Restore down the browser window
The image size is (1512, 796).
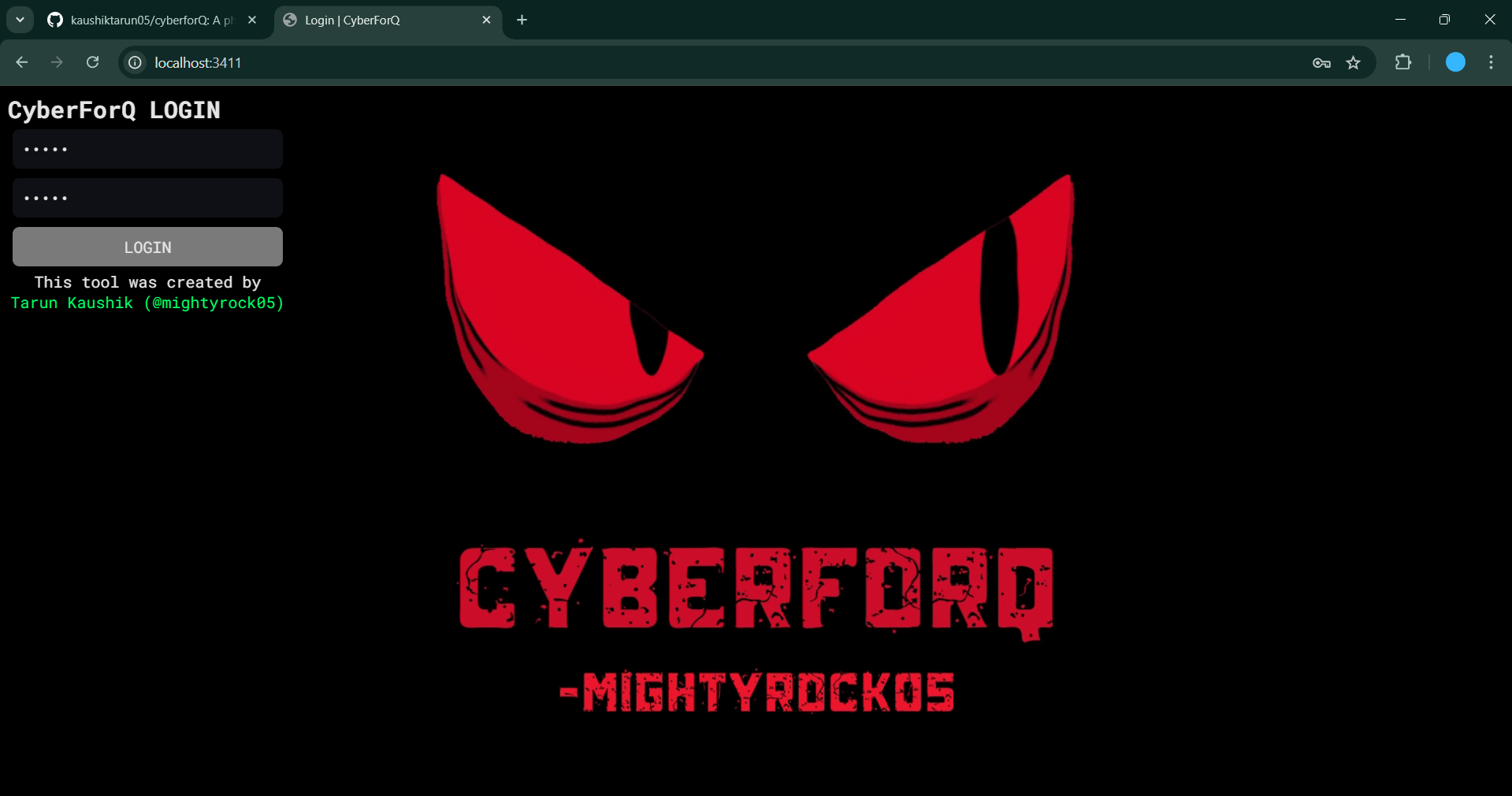(1444, 20)
